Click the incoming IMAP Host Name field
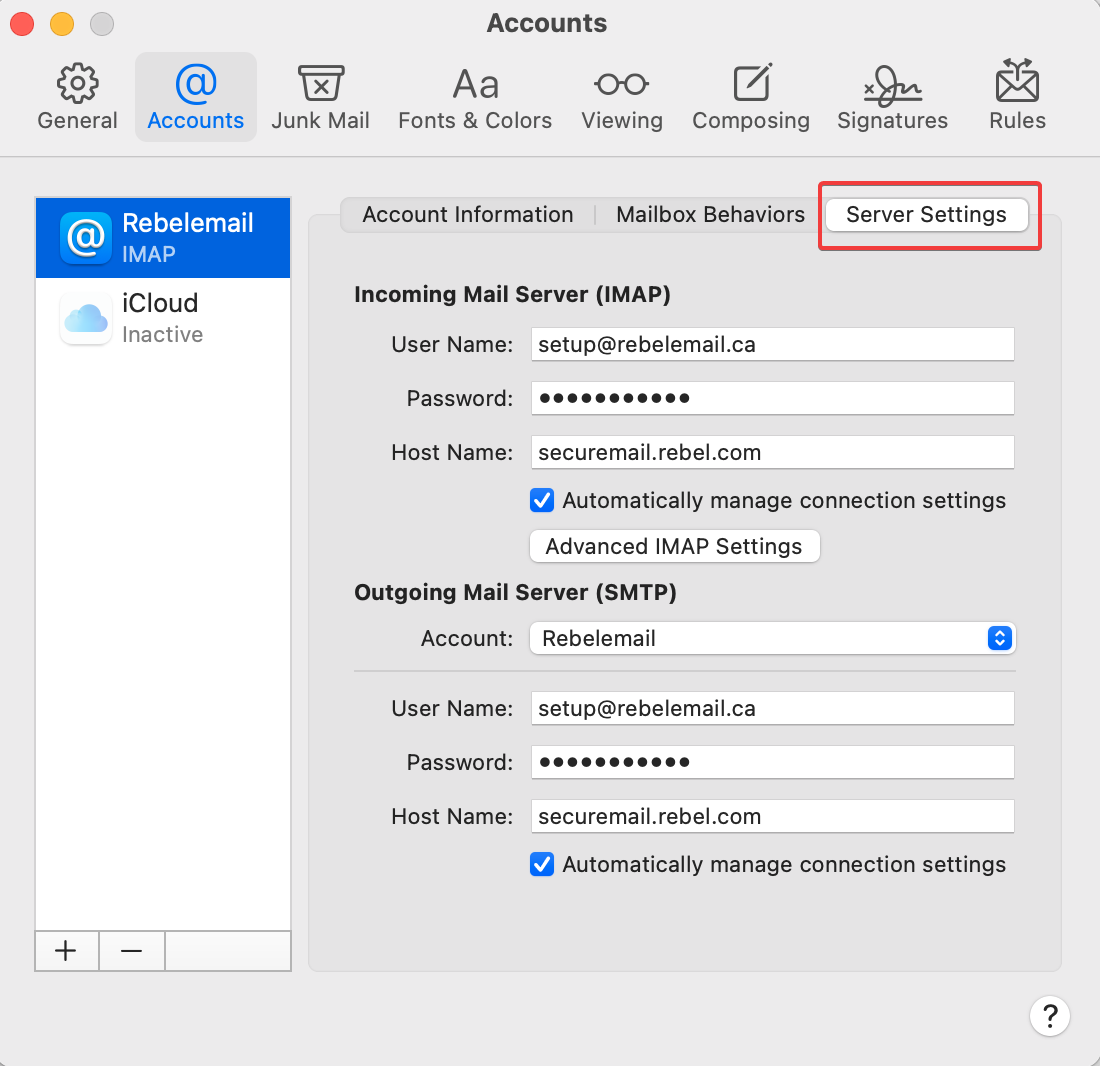 point(772,452)
